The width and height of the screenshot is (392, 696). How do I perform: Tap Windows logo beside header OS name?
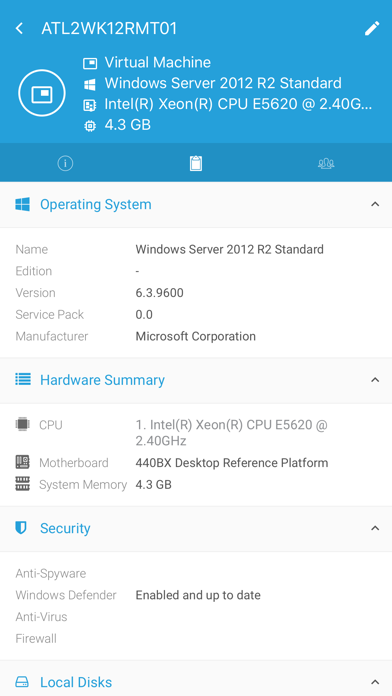tap(90, 84)
